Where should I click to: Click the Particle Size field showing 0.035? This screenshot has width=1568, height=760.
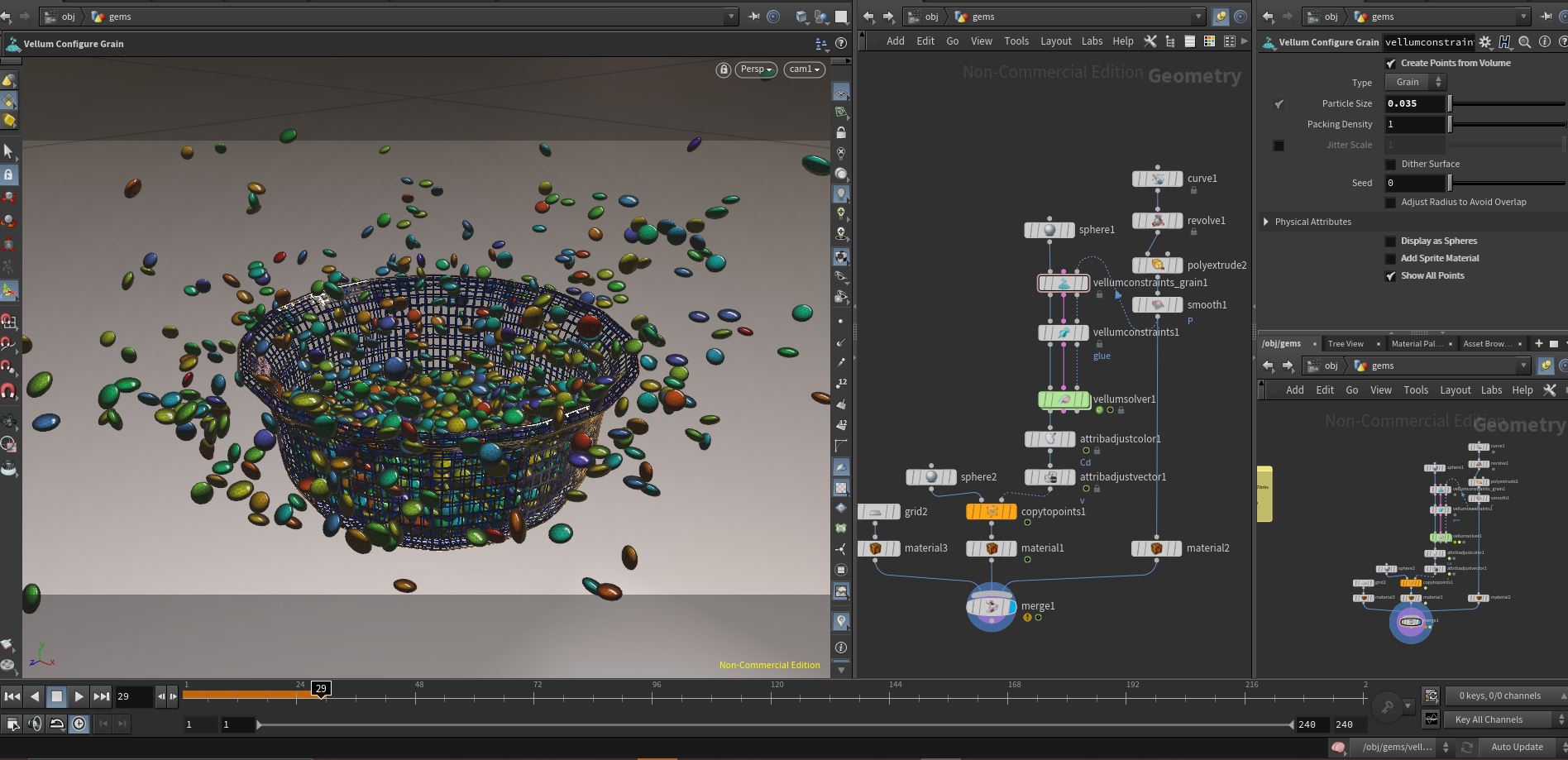coord(1414,103)
